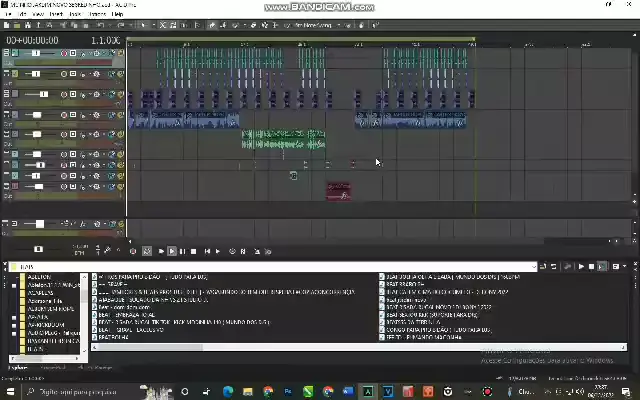Click the Save project icon
Image resolution: width=640 pixels, height=400 pixels.
[28, 25]
